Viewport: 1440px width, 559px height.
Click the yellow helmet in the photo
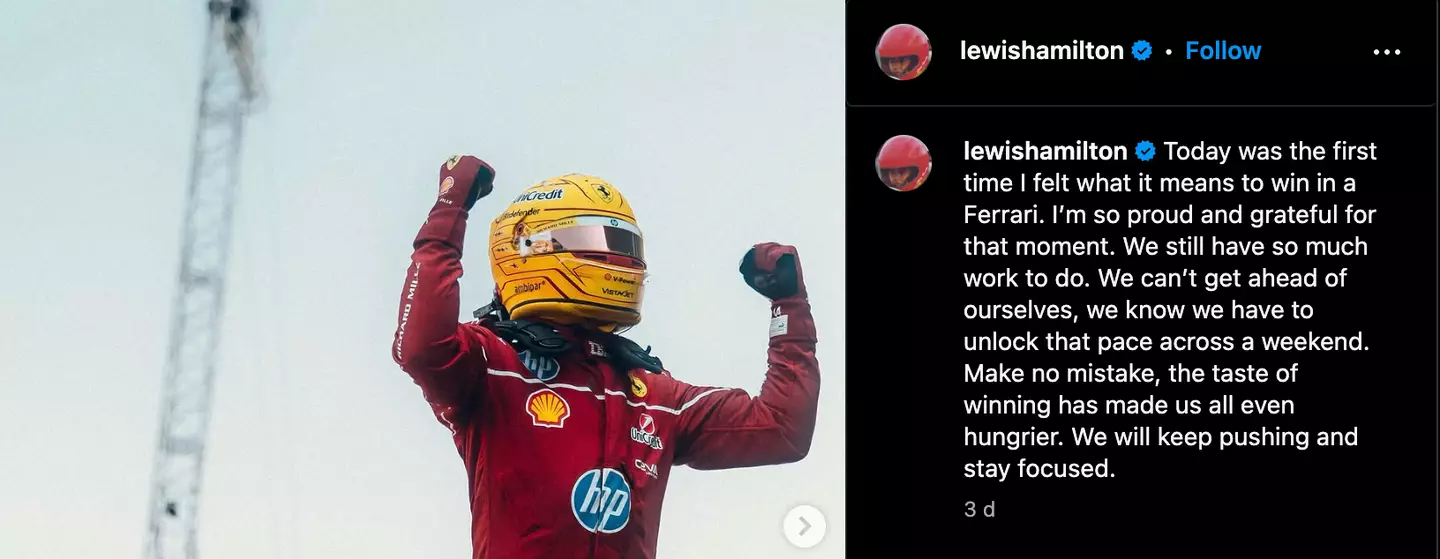[567, 251]
